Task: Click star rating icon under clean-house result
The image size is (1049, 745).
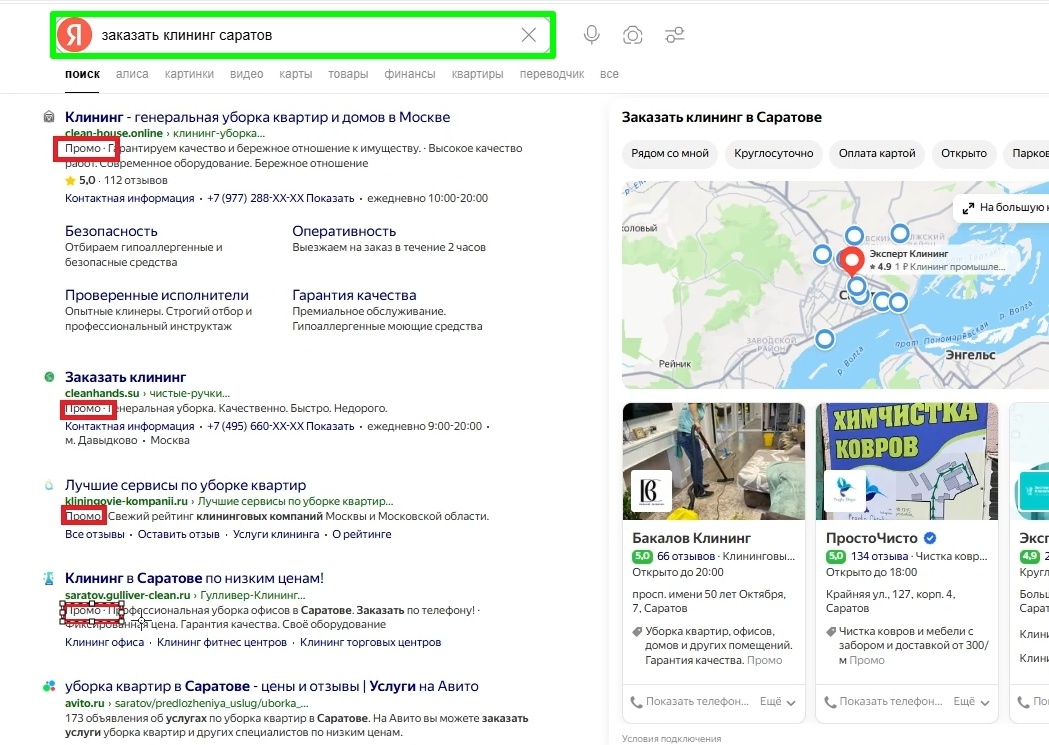Action: click(70, 181)
